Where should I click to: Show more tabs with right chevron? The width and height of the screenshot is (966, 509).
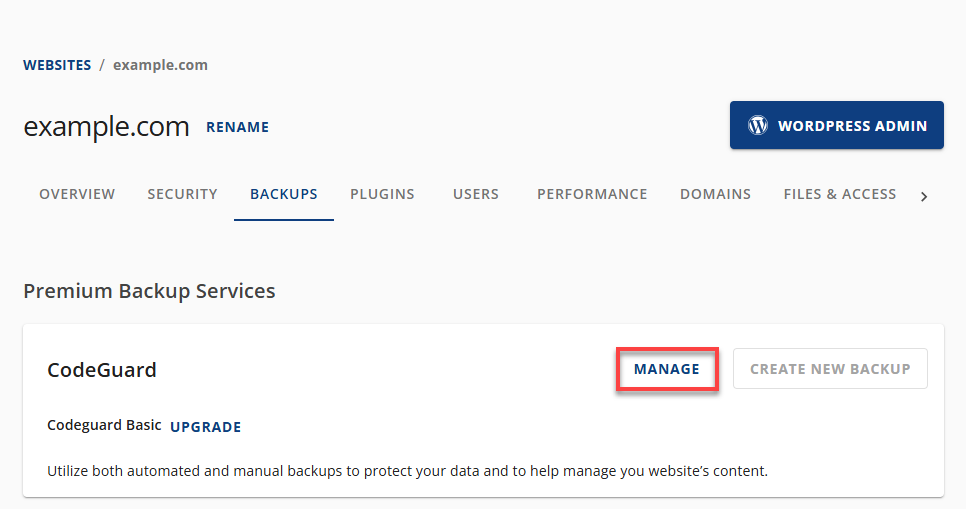(x=923, y=197)
